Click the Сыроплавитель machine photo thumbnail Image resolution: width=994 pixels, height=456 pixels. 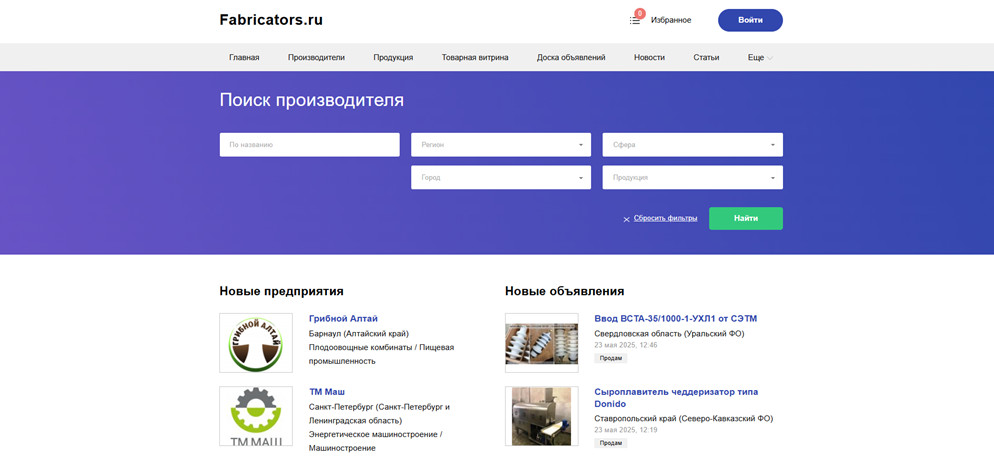click(x=542, y=416)
